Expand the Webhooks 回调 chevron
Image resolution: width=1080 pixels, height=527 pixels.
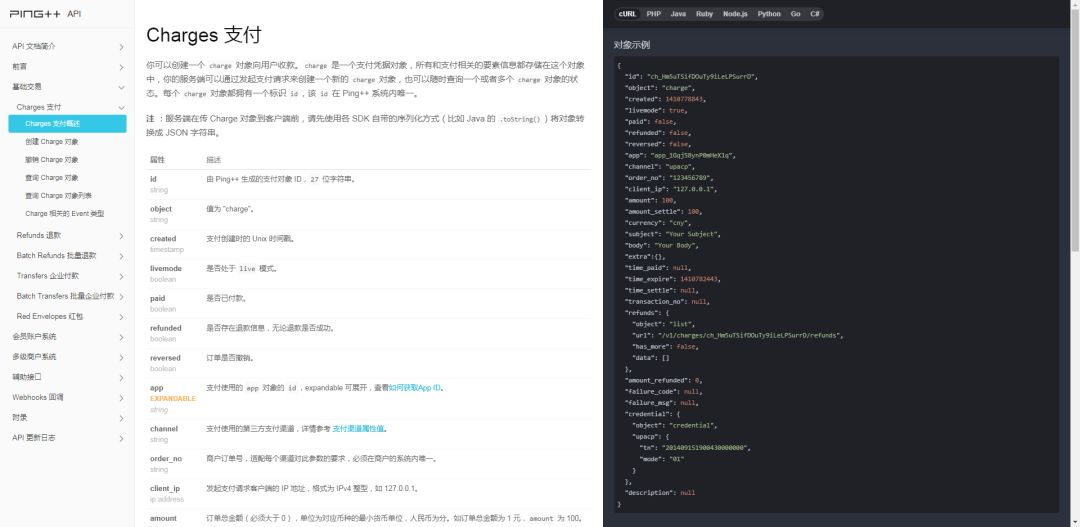[121, 397]
